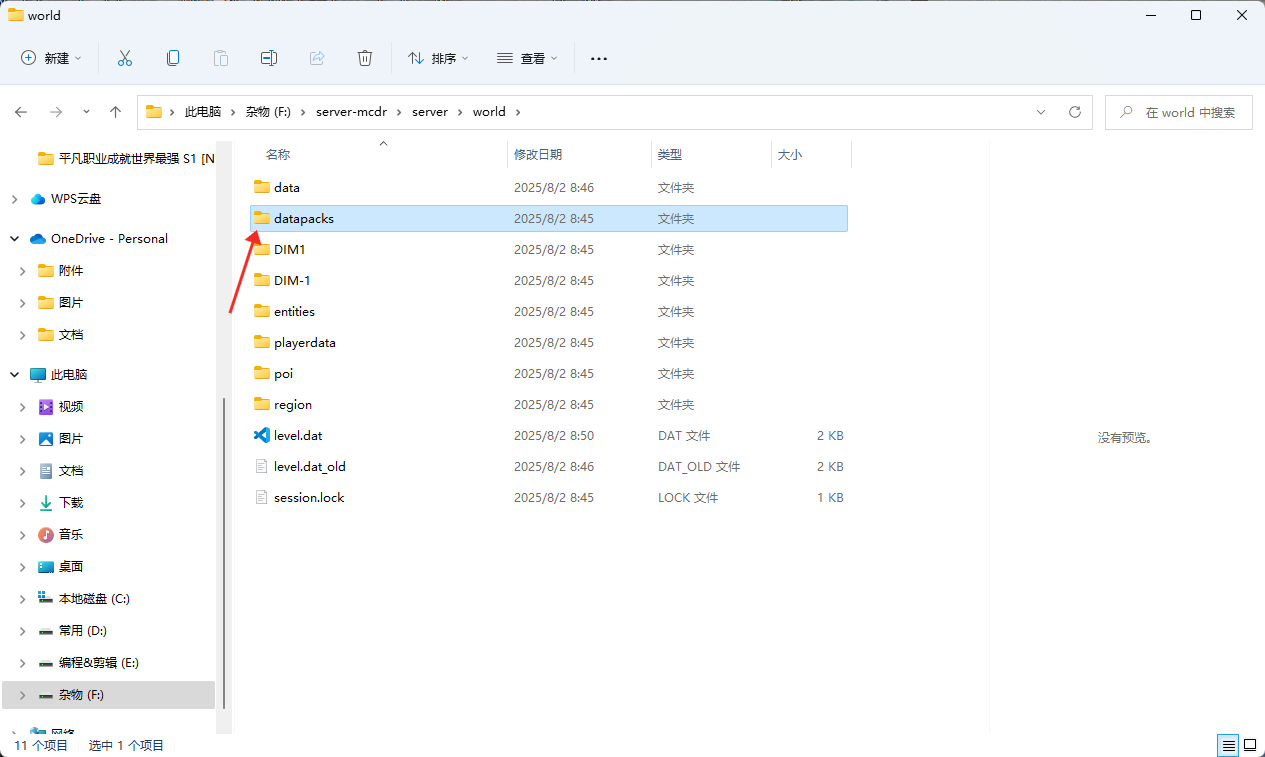1265x757 pixels.
Task: Navigate back with the left arrow
Action: coord(21,112)
